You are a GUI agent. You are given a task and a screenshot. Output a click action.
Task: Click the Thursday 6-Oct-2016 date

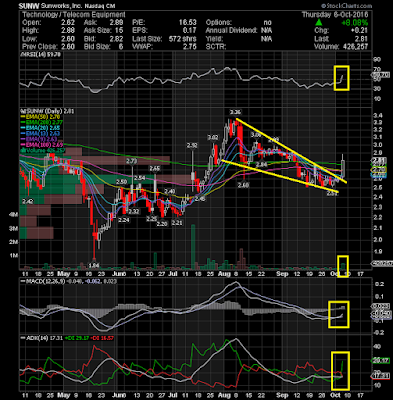tap(335, 15)
